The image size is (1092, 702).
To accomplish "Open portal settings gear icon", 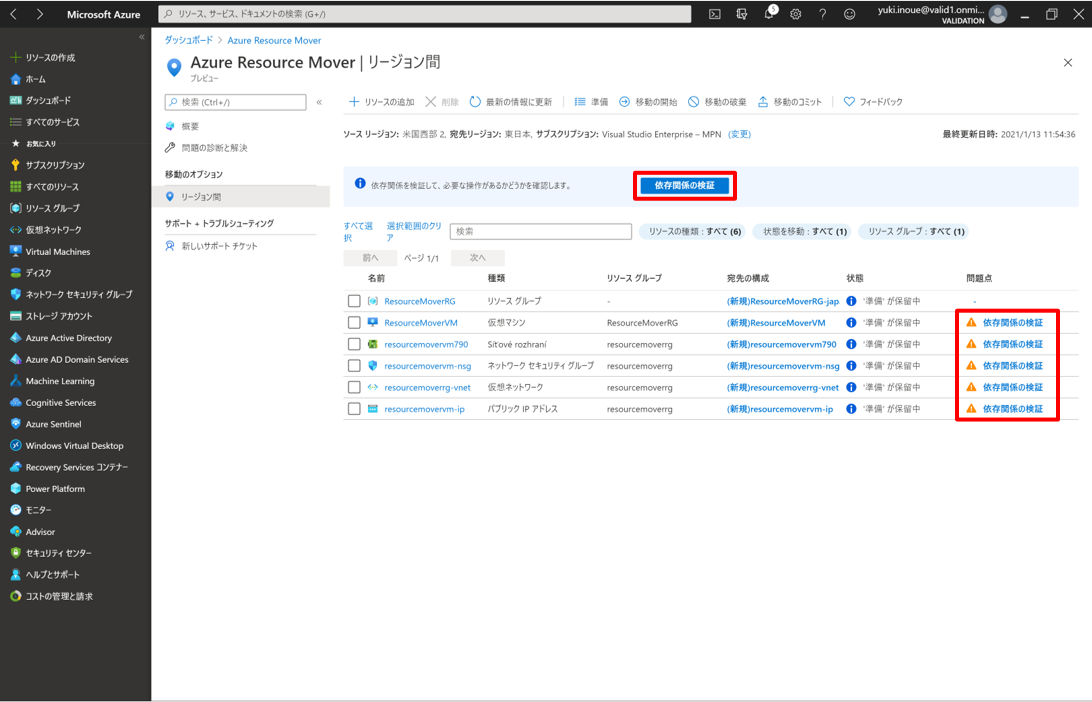I will tap(795, 14).
